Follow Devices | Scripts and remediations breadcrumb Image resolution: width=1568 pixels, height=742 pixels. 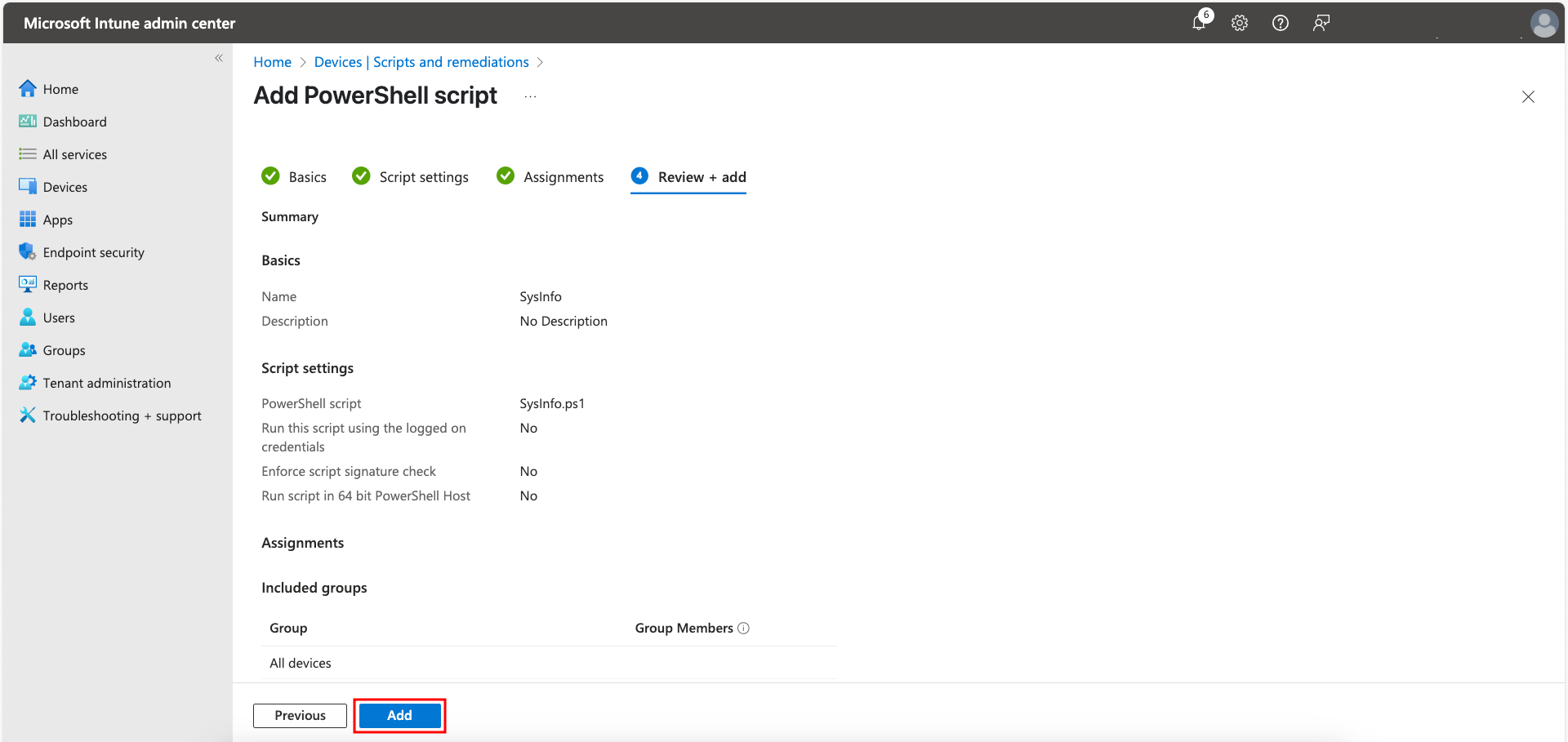tap(421, 62)
